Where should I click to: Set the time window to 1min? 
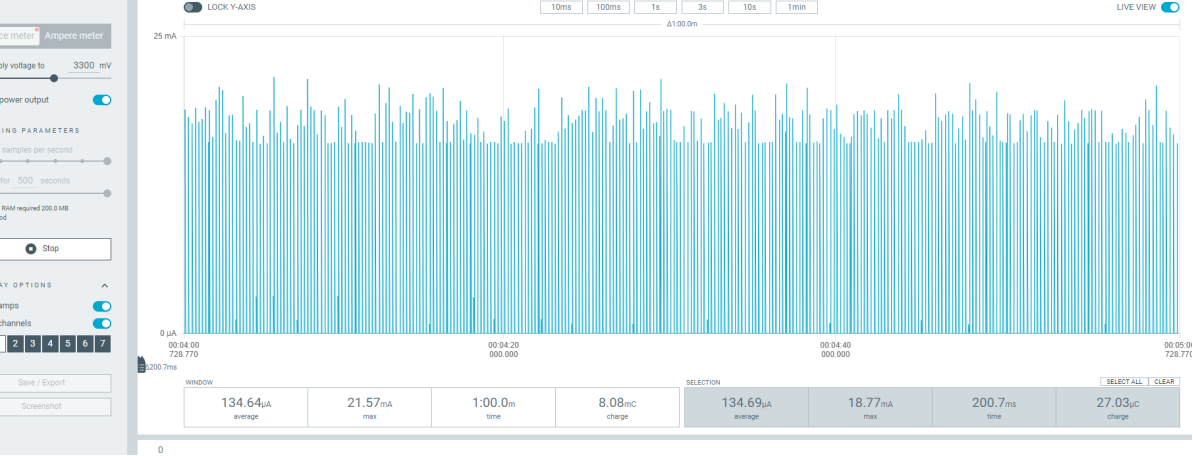pos(797,8)
